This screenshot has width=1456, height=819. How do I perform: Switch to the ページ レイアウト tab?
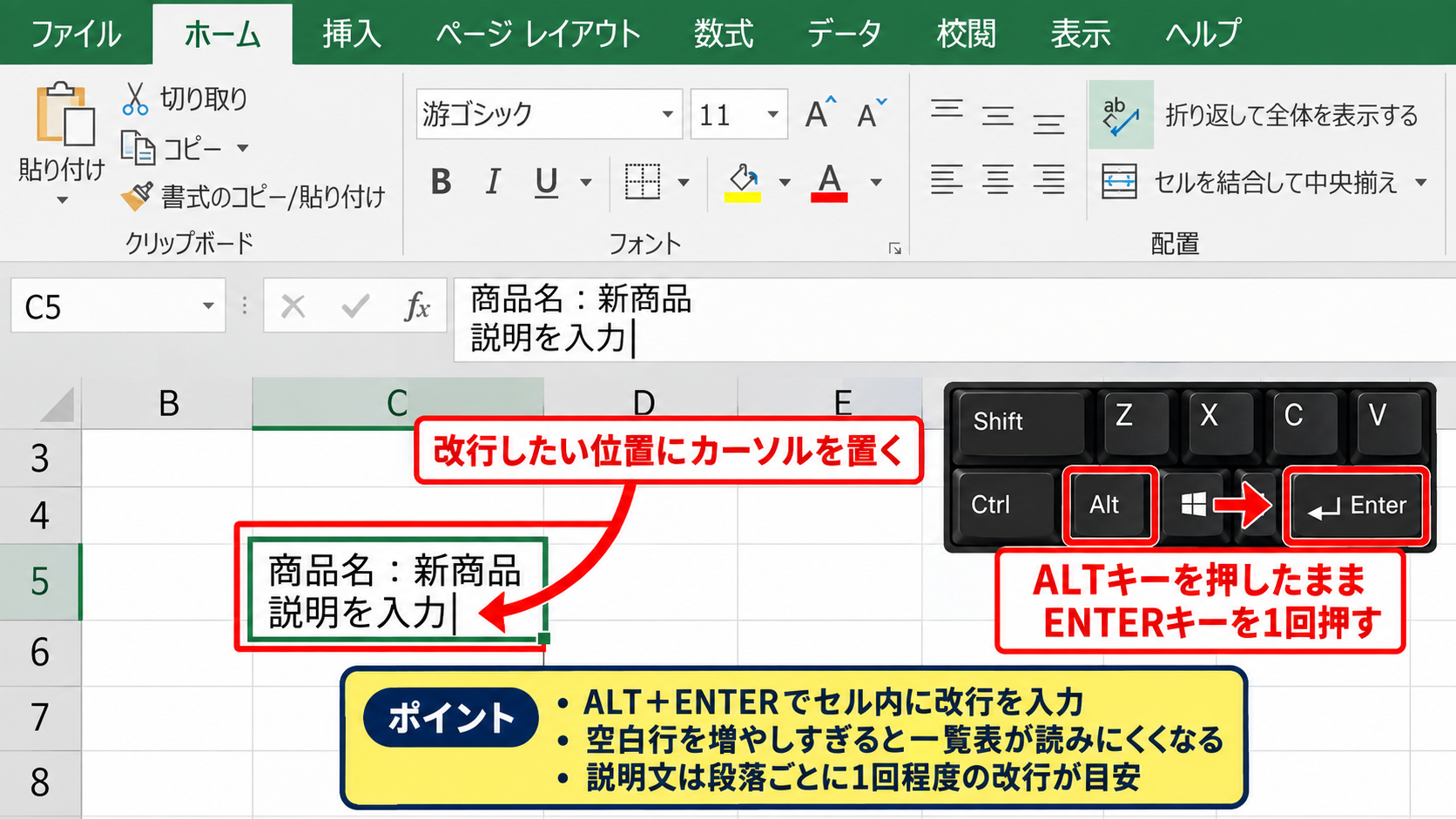[x=538, y=34]
